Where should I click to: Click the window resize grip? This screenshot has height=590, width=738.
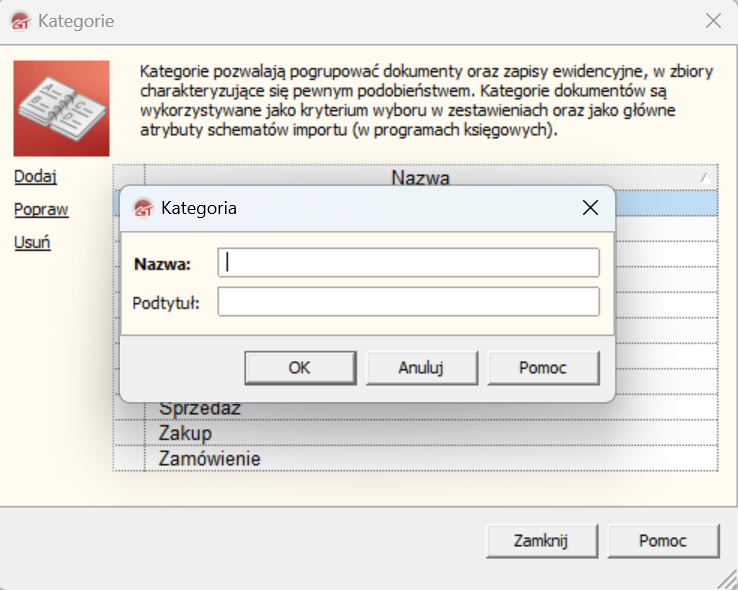tap(728, 580)
